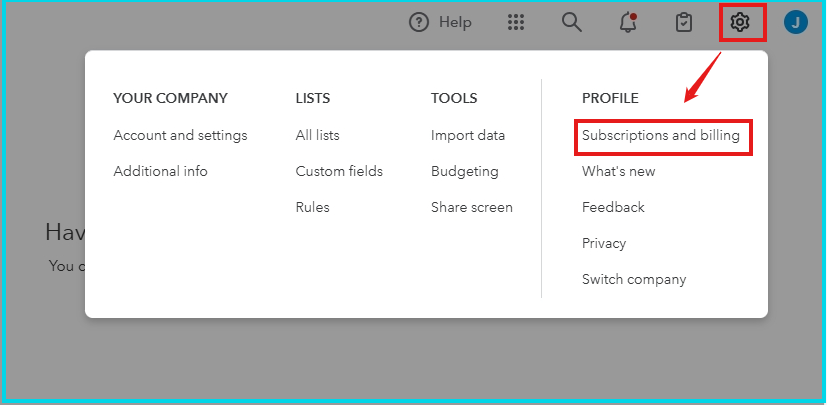This screenshot has height=405, width=827.
Task: Open Budgeting tool
Action: [x=465, y=171]
